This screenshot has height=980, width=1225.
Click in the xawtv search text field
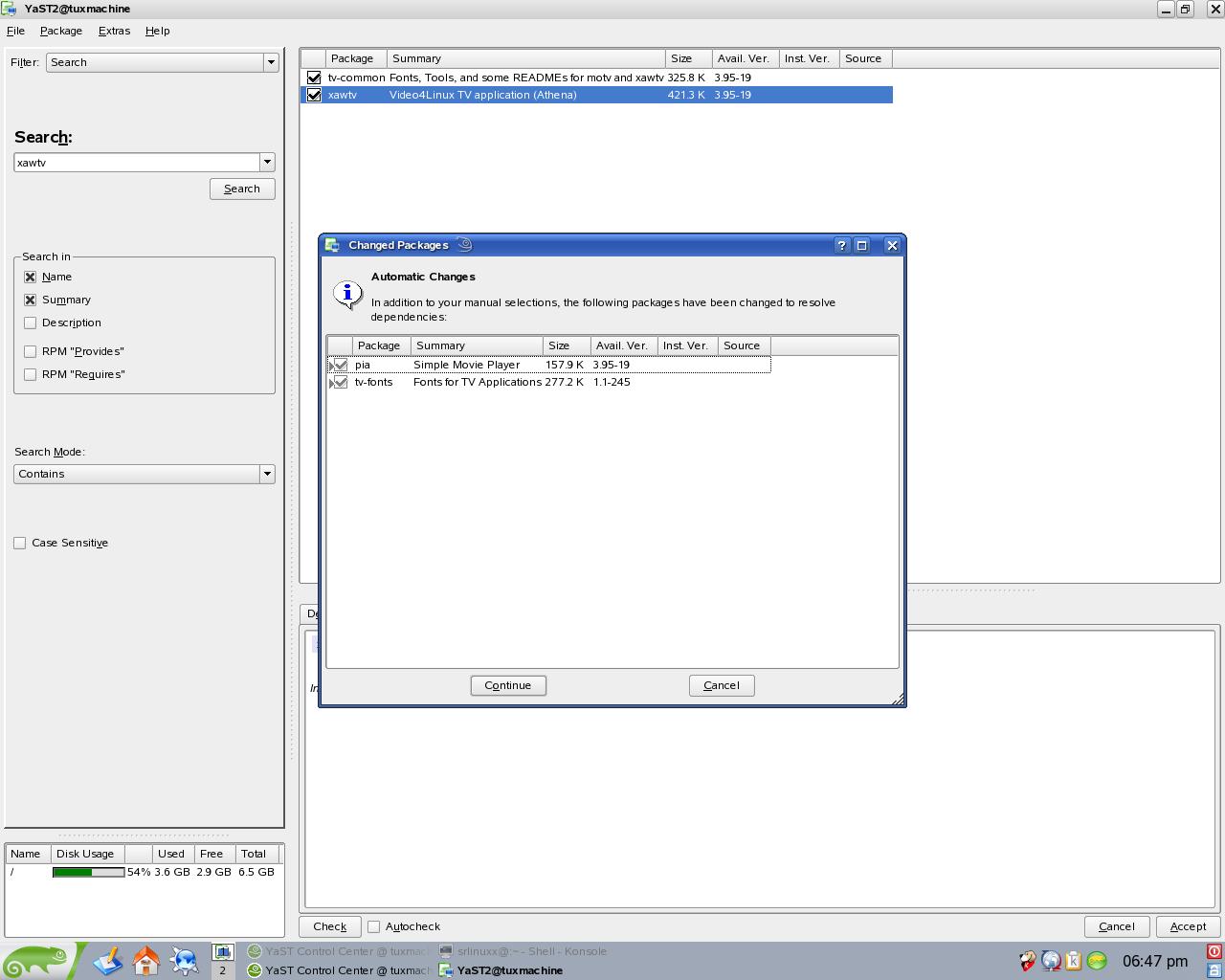(137, 163)
